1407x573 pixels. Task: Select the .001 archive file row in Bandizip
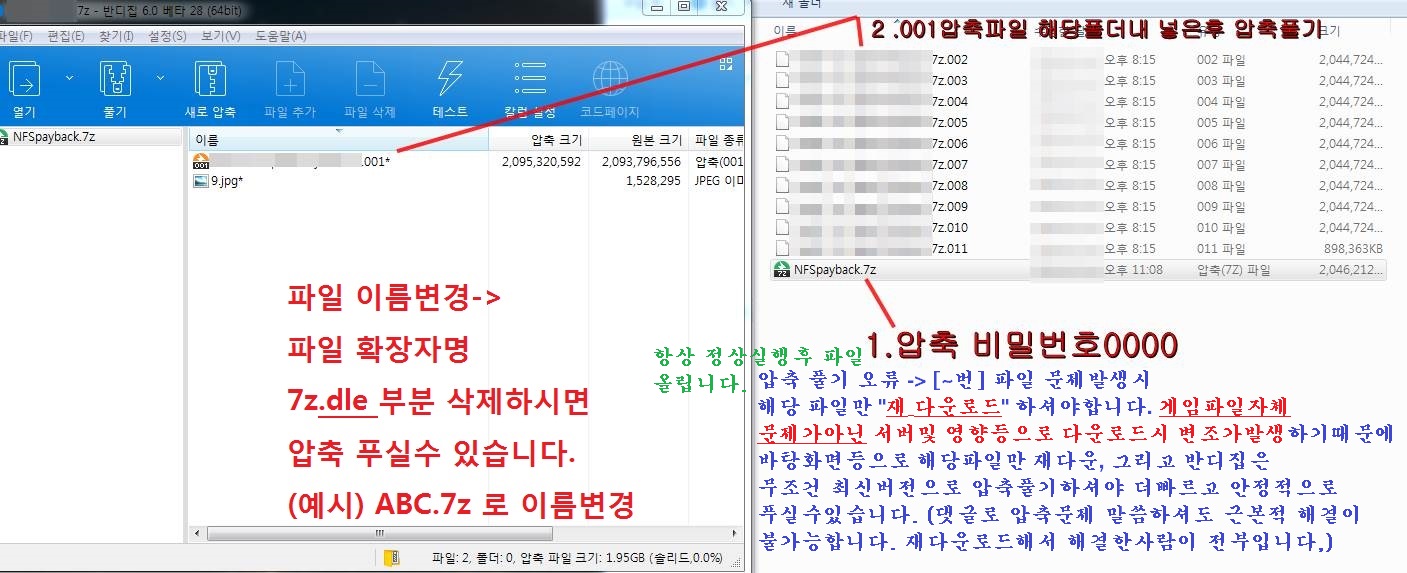[x=467, y=161]
